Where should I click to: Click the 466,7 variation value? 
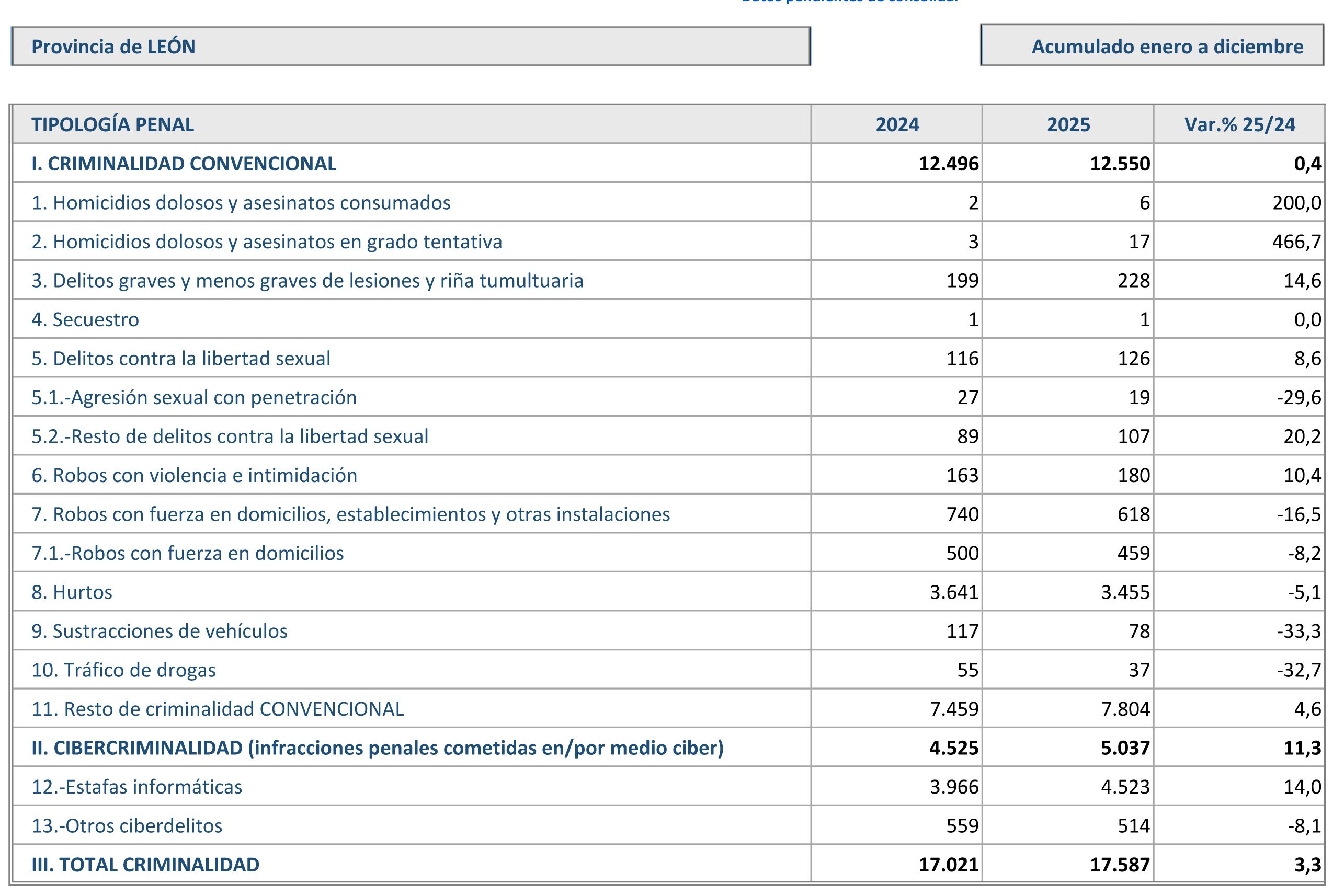pyautogui.click(x=1296, y=242)
